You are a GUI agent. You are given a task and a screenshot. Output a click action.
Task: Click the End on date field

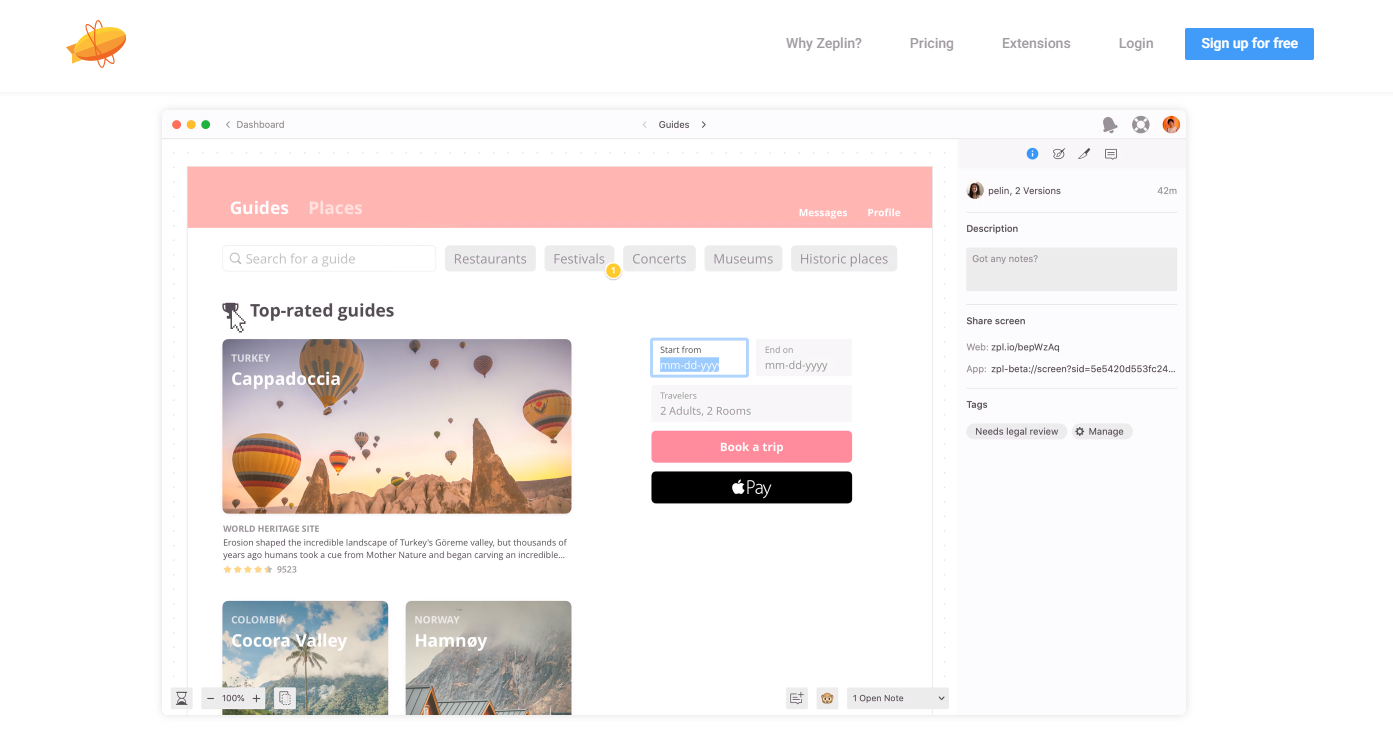pyautogui.click(x=804, y=357)
